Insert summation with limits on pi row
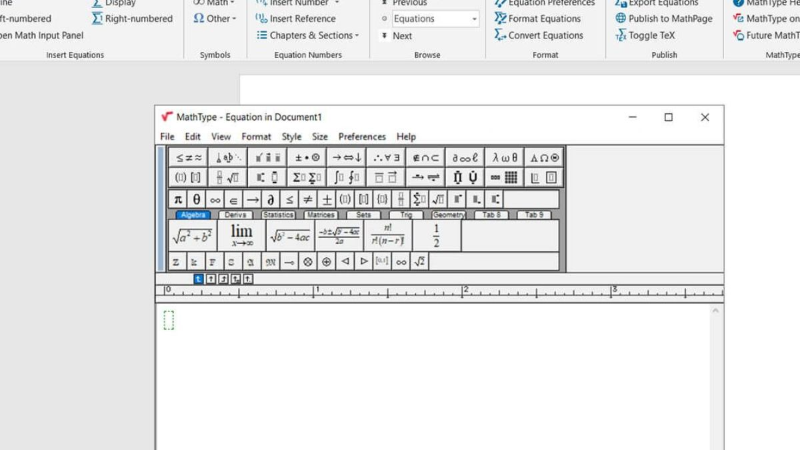The width and height of the screenshot is (800, 450). coord(419,199)
